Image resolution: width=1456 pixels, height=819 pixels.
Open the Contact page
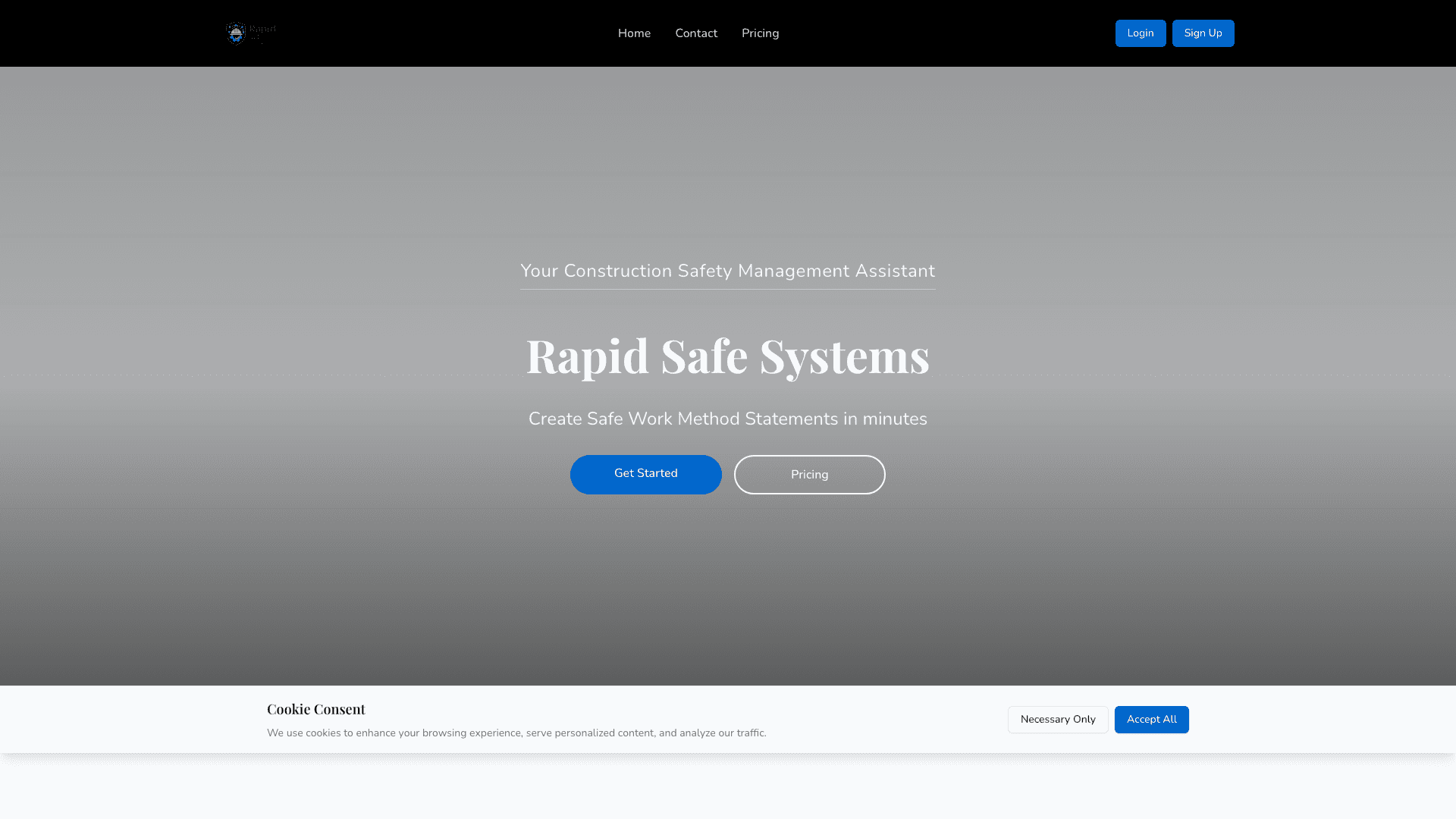(x=696, y=33)
